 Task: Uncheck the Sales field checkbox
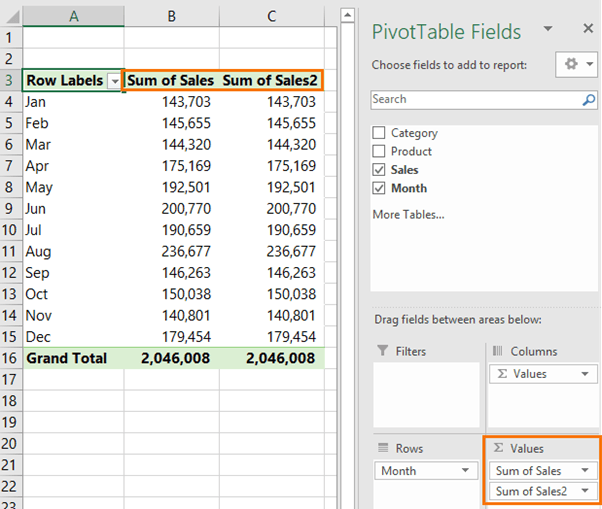pos(379,169)
